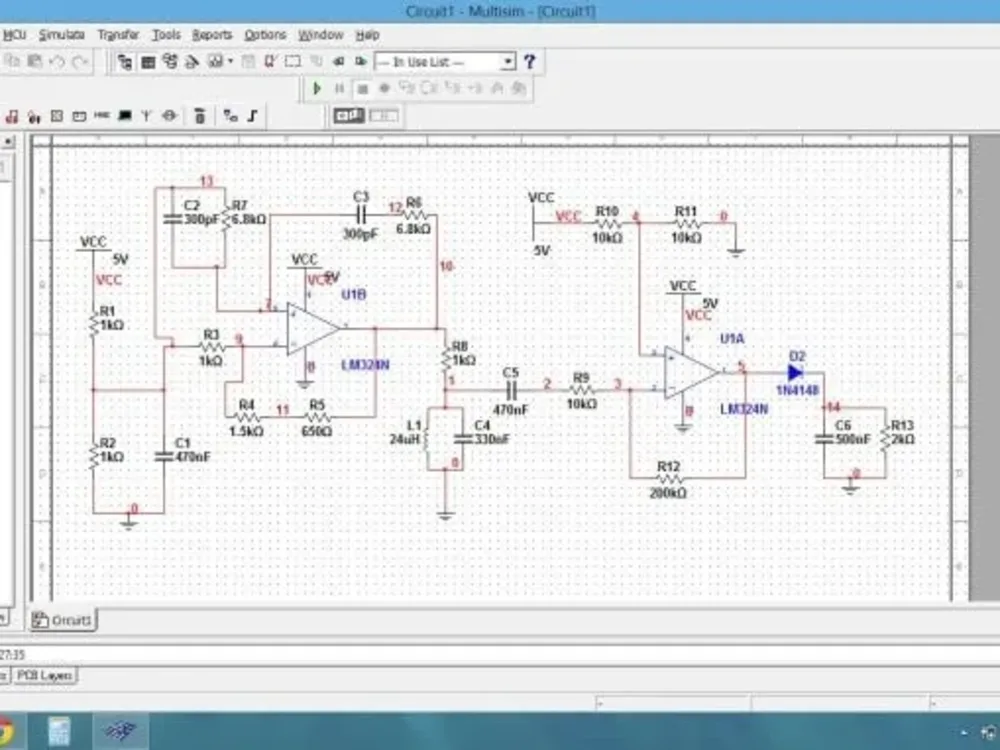Viewport: 1000px width, 750px height.
Task: Open the Electromechanical component group icon
Action: pos(169,116)
